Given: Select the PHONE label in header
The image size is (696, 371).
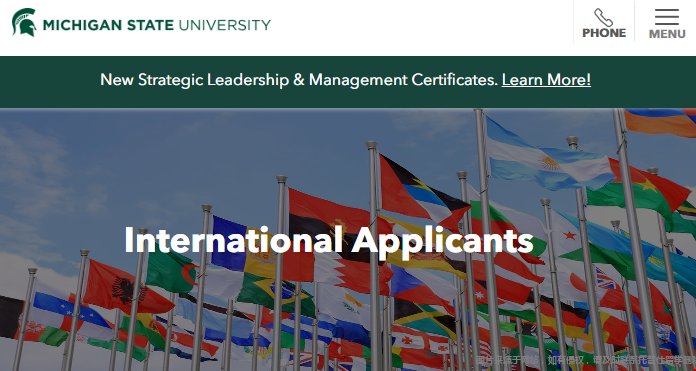Looking at the screenshot, I should (604, 33).
